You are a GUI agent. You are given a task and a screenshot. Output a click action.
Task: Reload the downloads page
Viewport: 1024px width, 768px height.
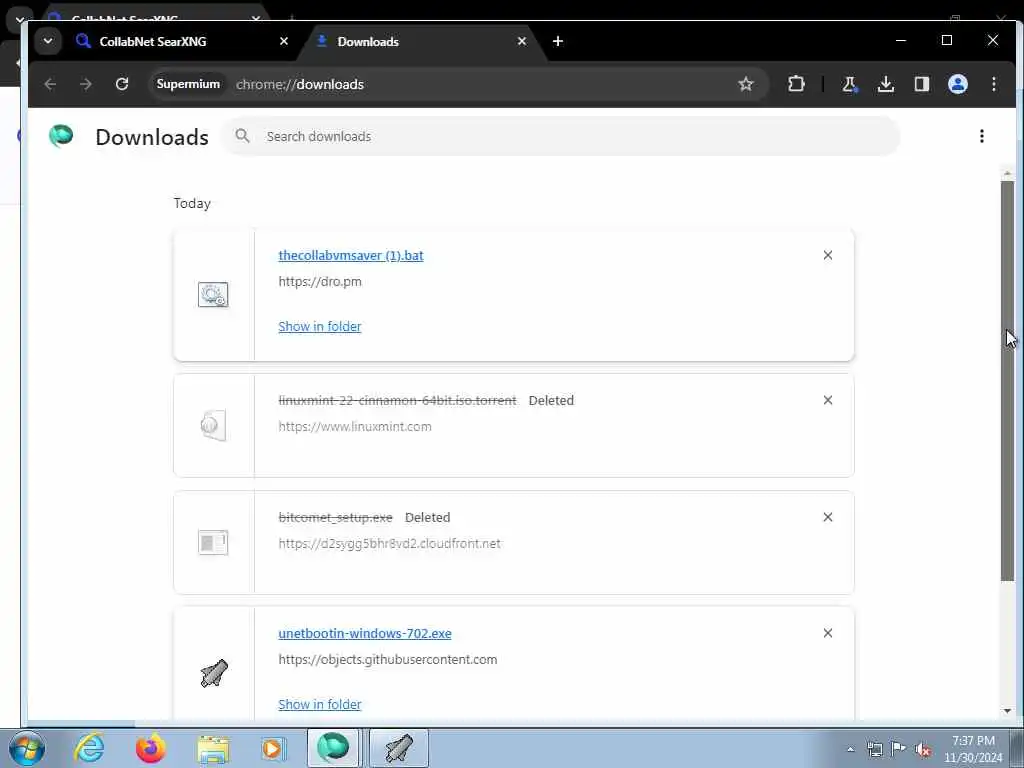click(x=121, y=84)
